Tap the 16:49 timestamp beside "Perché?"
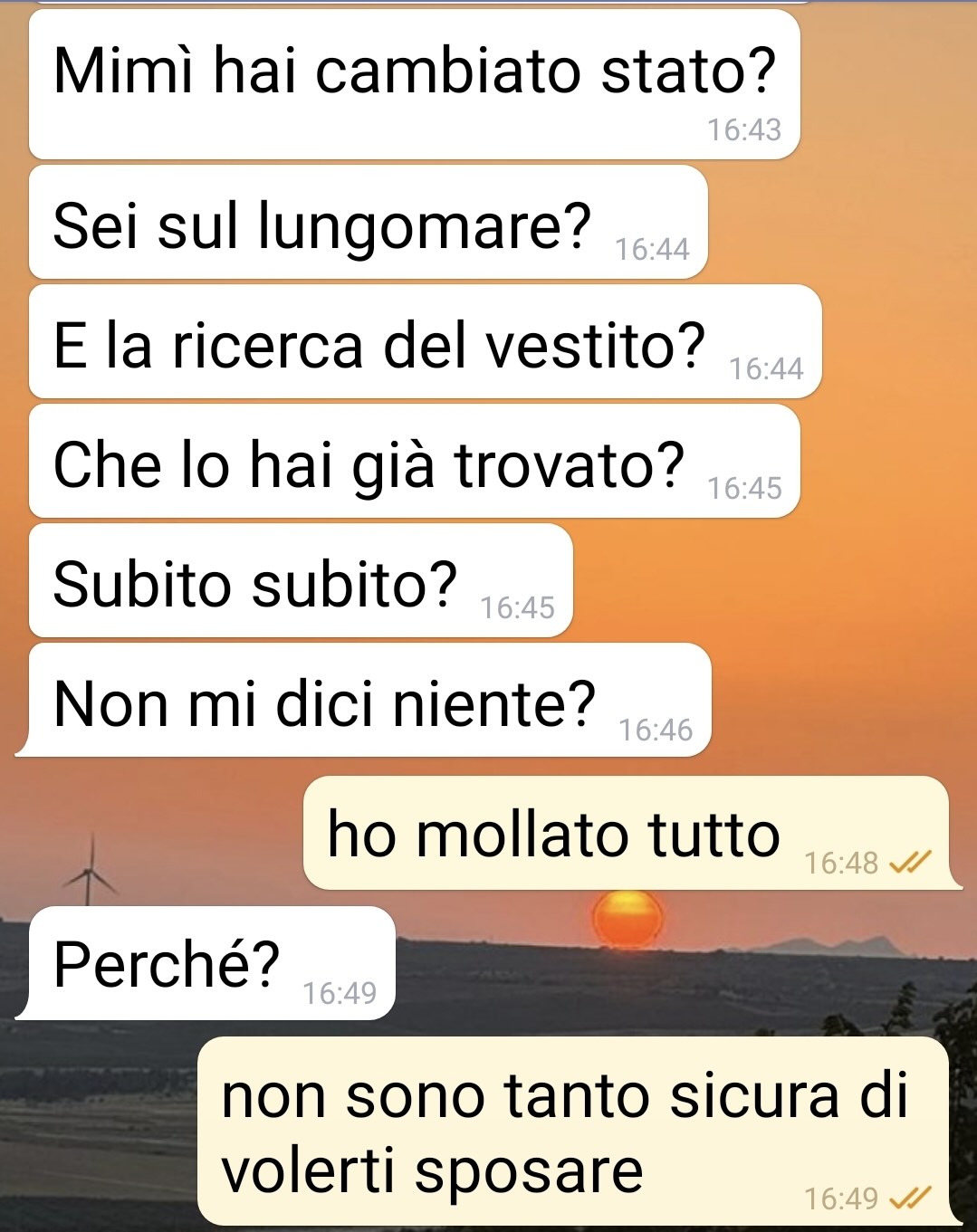This screenshot has height=1232, width=977. pos(340,993)
